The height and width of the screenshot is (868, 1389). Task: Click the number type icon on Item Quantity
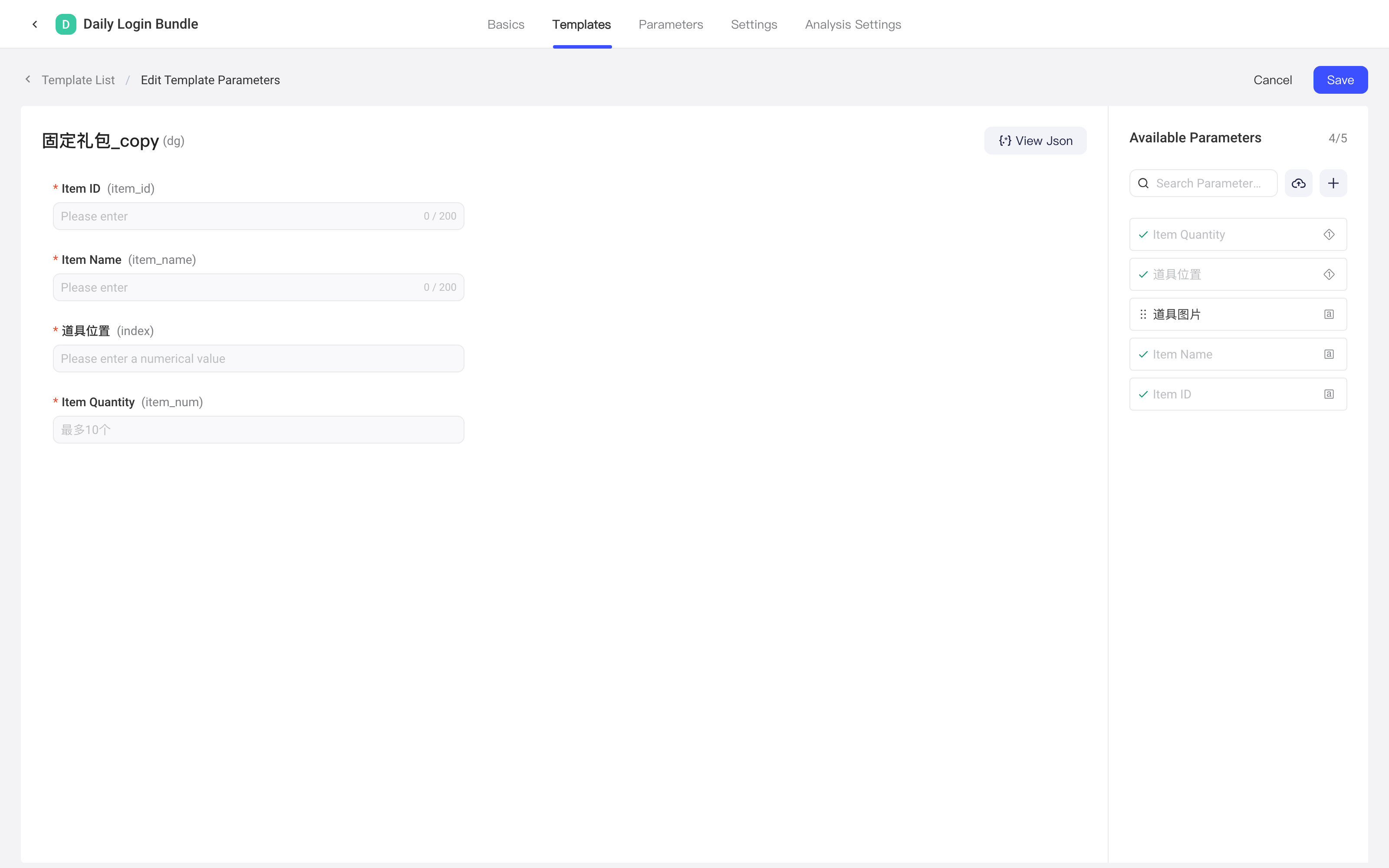click(1329, 234)
